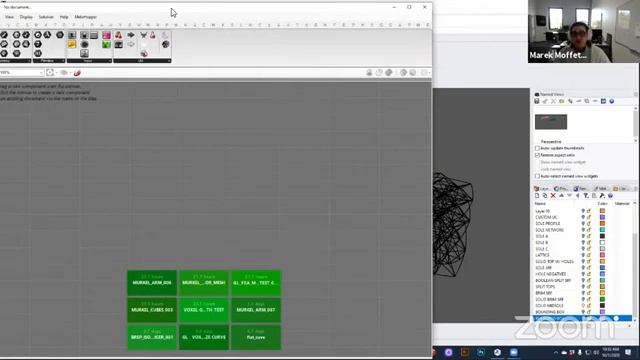The image size is (640, 360).
Task: Click the filter funnel icon in Layers toolbar
Action: coord(586,196)
